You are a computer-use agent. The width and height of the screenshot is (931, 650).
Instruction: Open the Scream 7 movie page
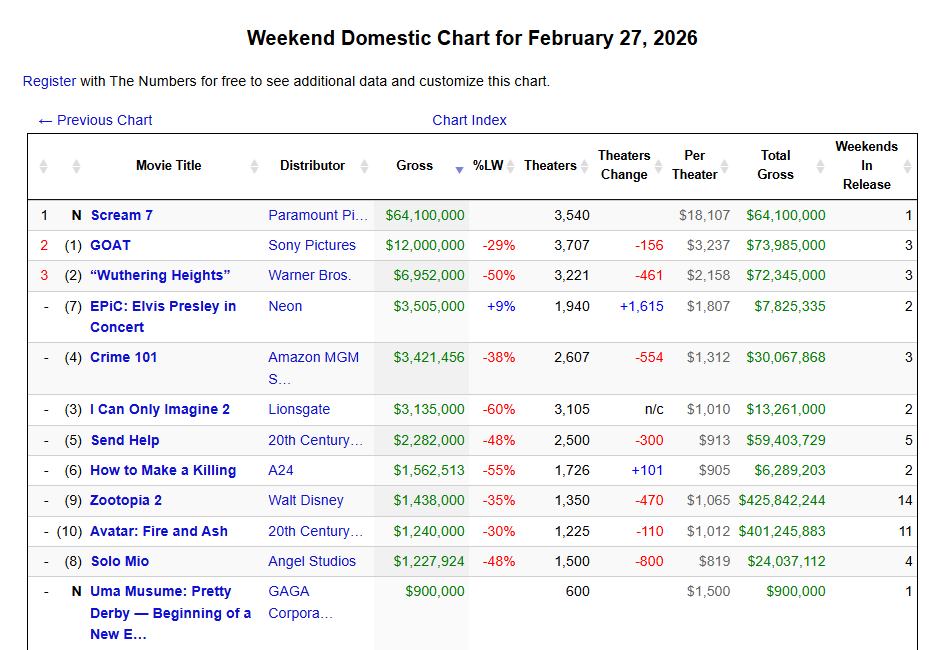click(122, 215)
